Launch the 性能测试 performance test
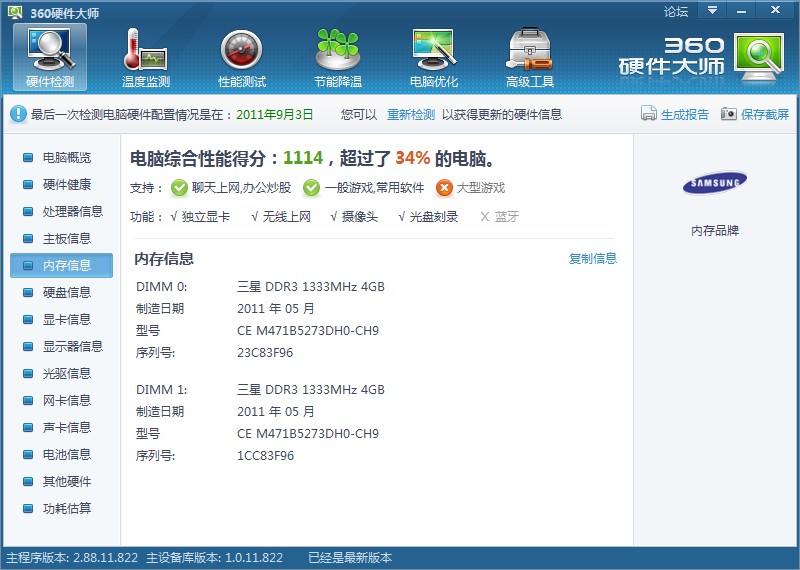Image resolution: width=800 pixels, height=570 pixels. (x=242, y=57)
